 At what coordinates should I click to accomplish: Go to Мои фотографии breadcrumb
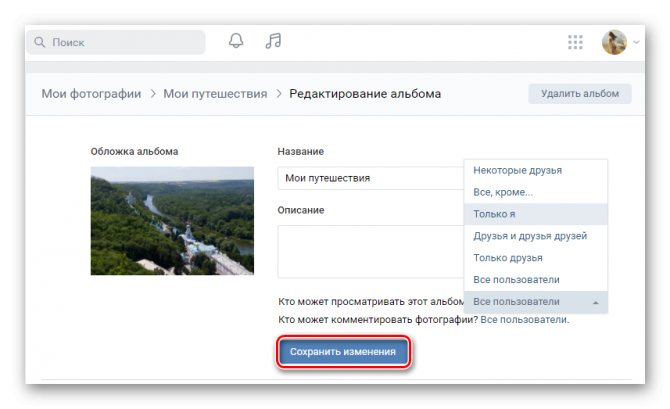pos(91,94)
